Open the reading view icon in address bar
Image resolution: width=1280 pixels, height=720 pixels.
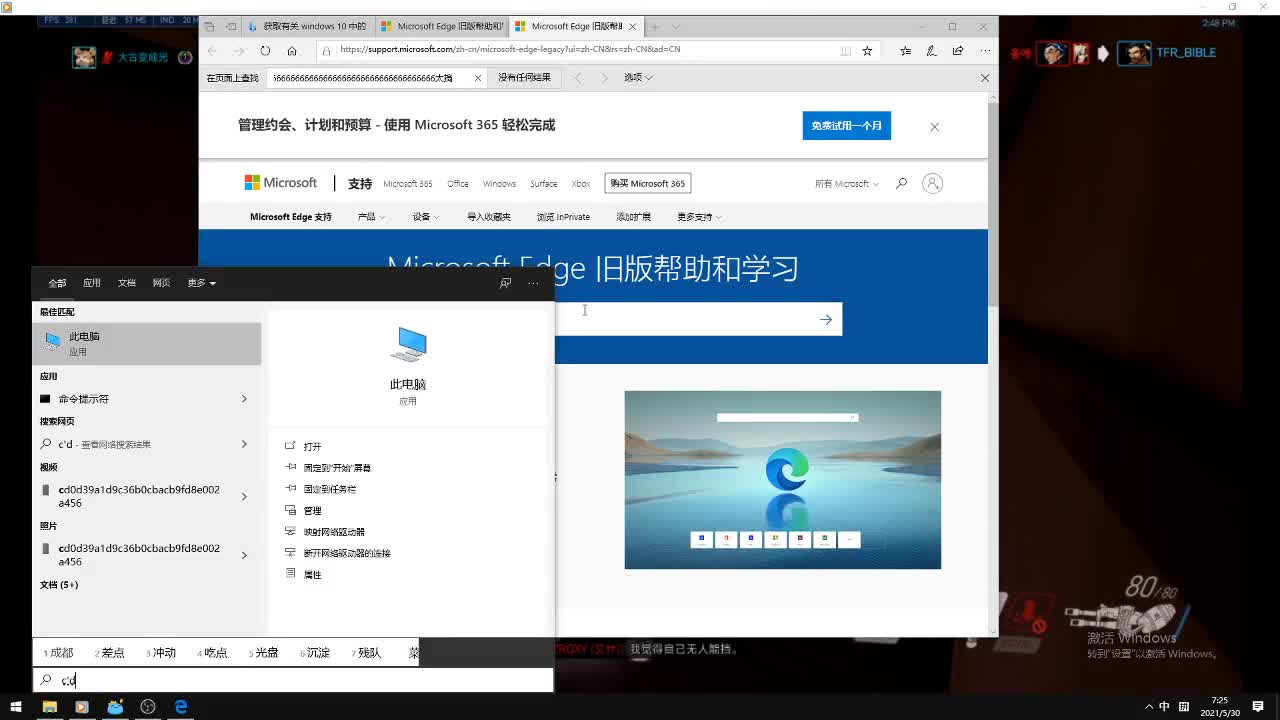[x=846, y=50]
